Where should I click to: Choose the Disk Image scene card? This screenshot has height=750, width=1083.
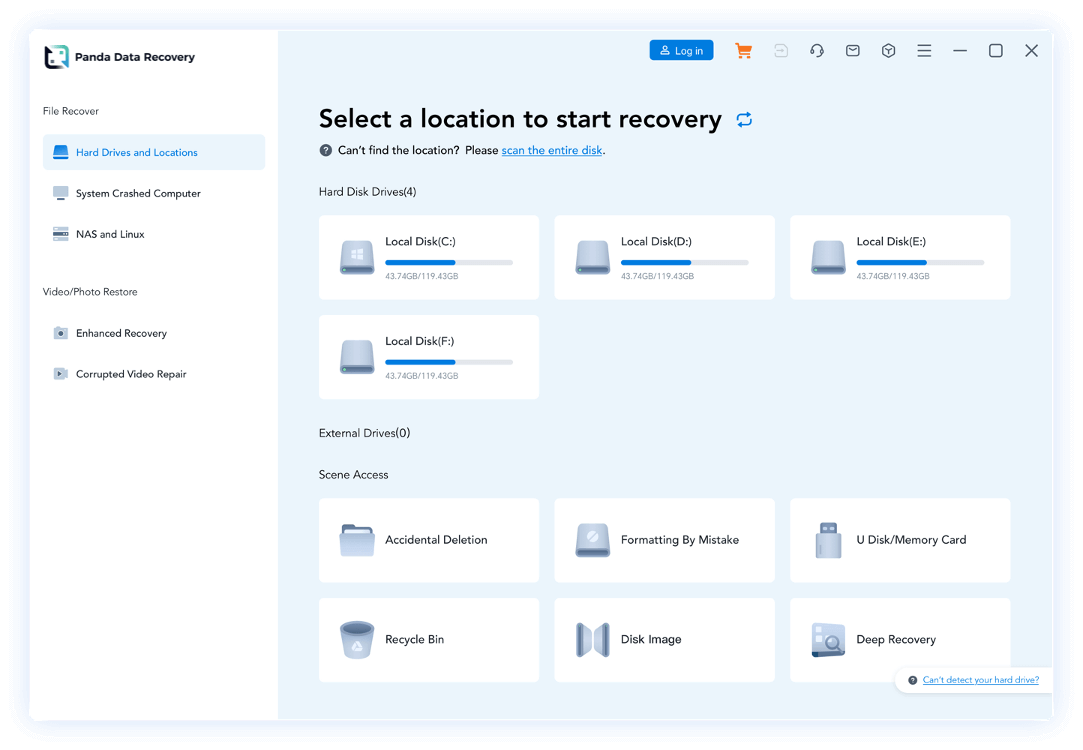(664, 640)
